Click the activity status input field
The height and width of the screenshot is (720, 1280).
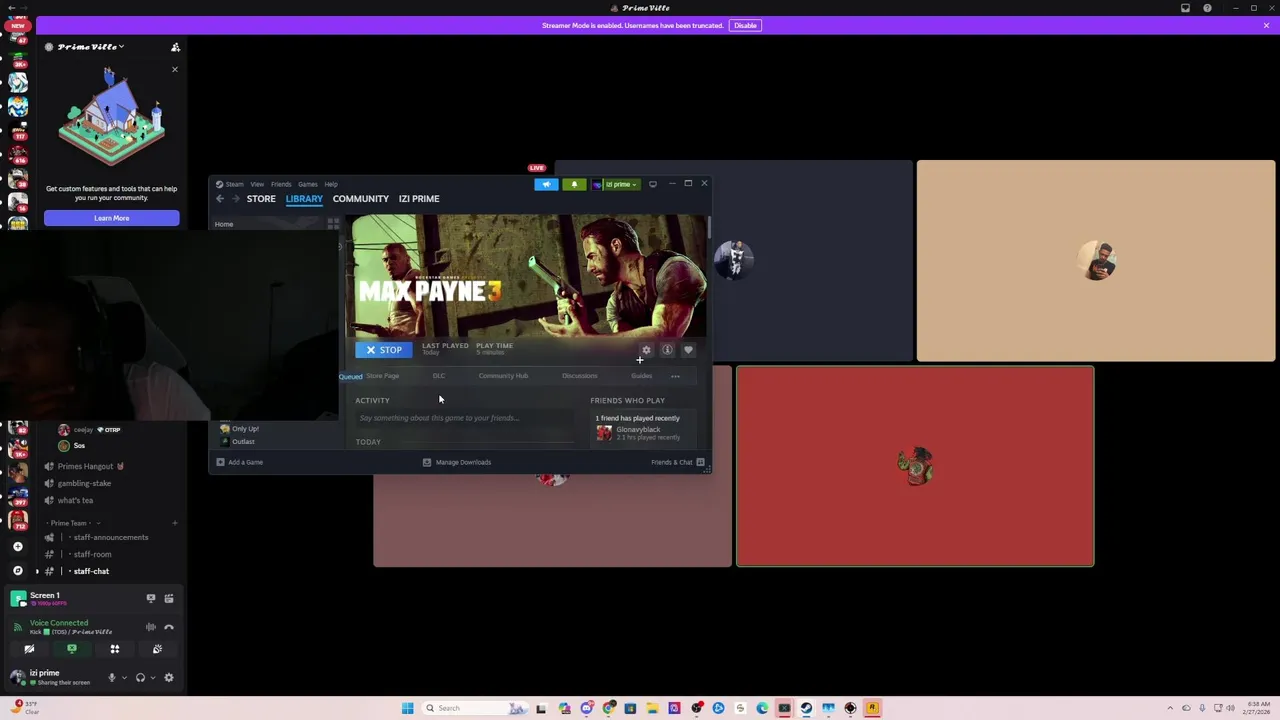pos(465,418)
